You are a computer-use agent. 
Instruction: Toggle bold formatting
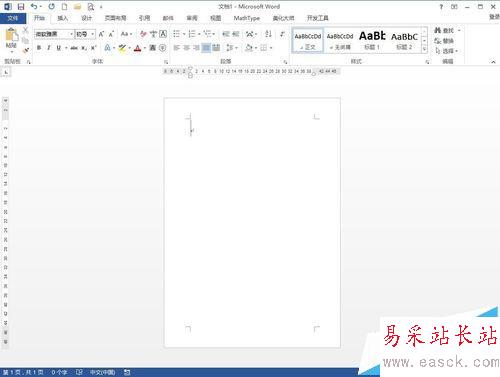click(39, 48)
